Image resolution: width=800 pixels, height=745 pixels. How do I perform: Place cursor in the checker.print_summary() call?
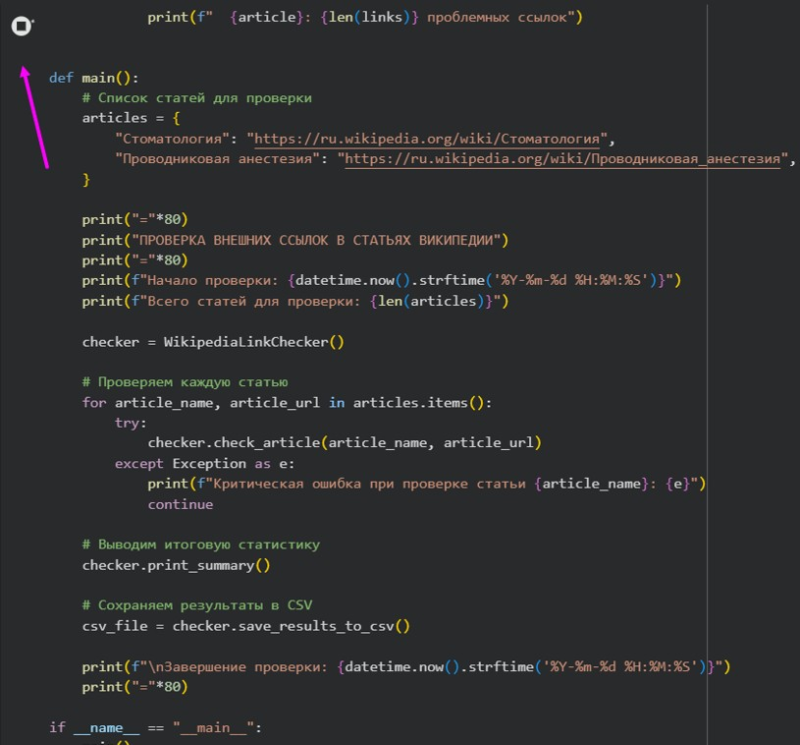coord(176,565)
